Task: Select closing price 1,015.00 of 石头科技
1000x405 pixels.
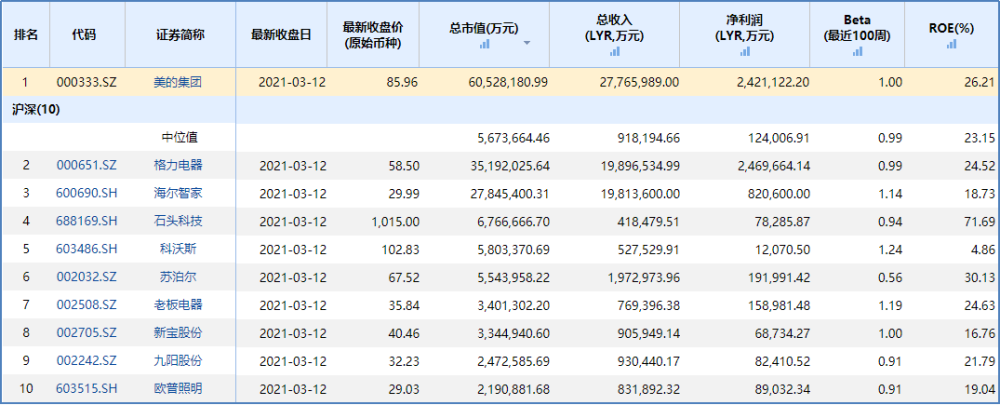Action: (395, 221)
